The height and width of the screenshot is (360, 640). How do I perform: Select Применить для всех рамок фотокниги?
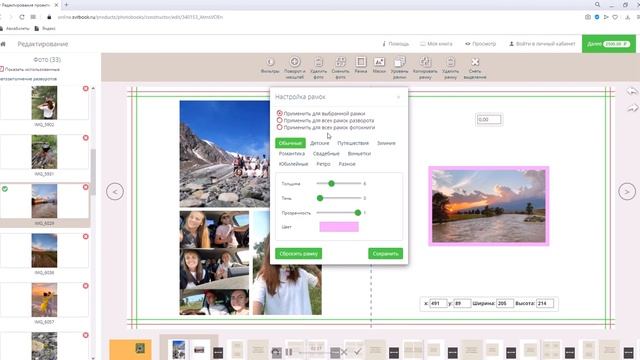point(280,127)
